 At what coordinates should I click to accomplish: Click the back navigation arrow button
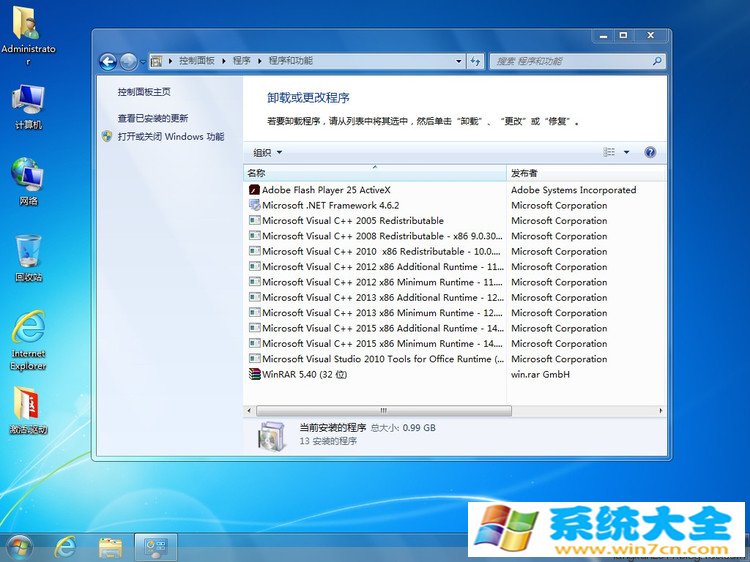[108, 62]
